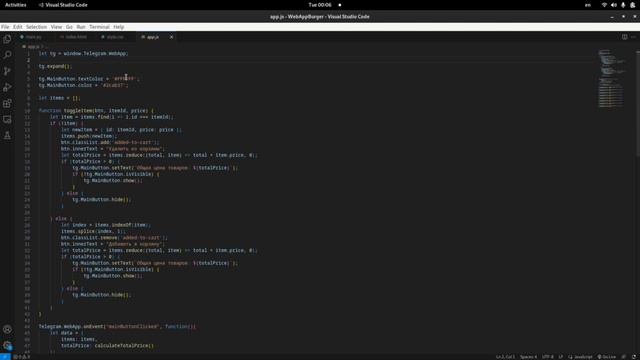Open the Help menu
640x360 pixels.
pyautogui.click(x=118, y=27)
